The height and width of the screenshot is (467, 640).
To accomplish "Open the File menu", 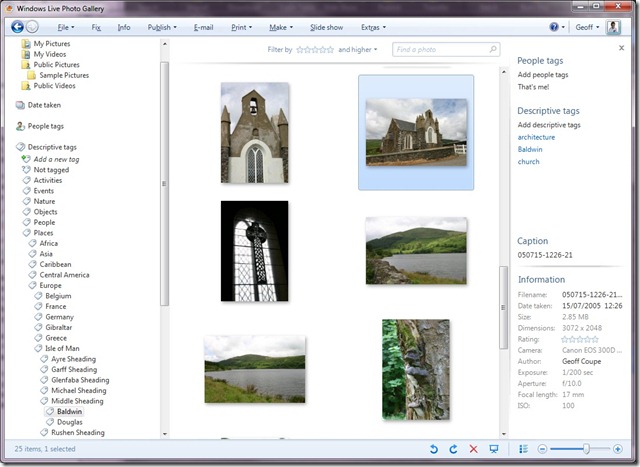I will coord(64,27).
